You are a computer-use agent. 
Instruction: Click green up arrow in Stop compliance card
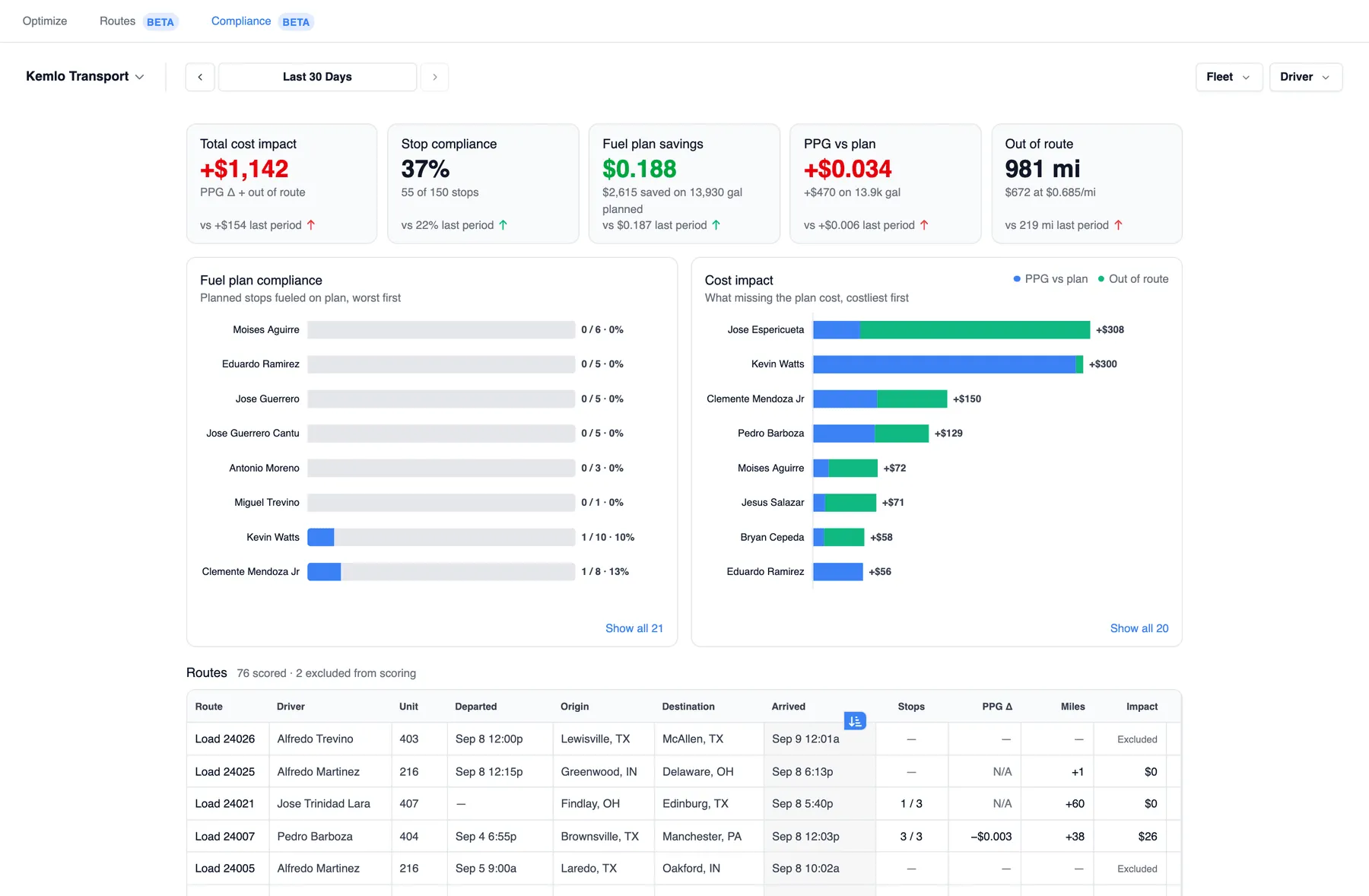(503, 225)
